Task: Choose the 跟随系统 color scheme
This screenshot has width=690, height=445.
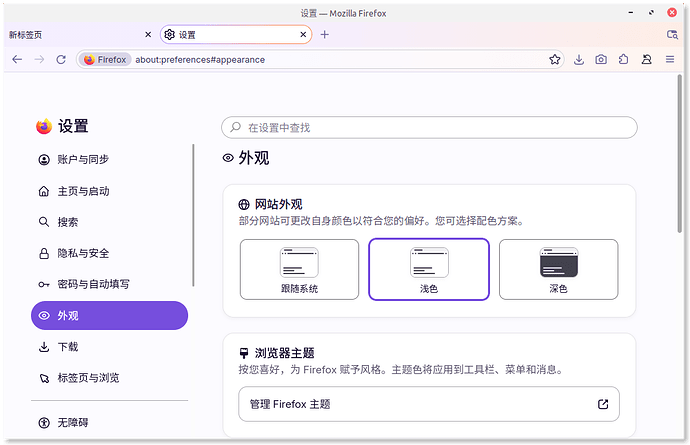Action: click(x=299, y=269)
